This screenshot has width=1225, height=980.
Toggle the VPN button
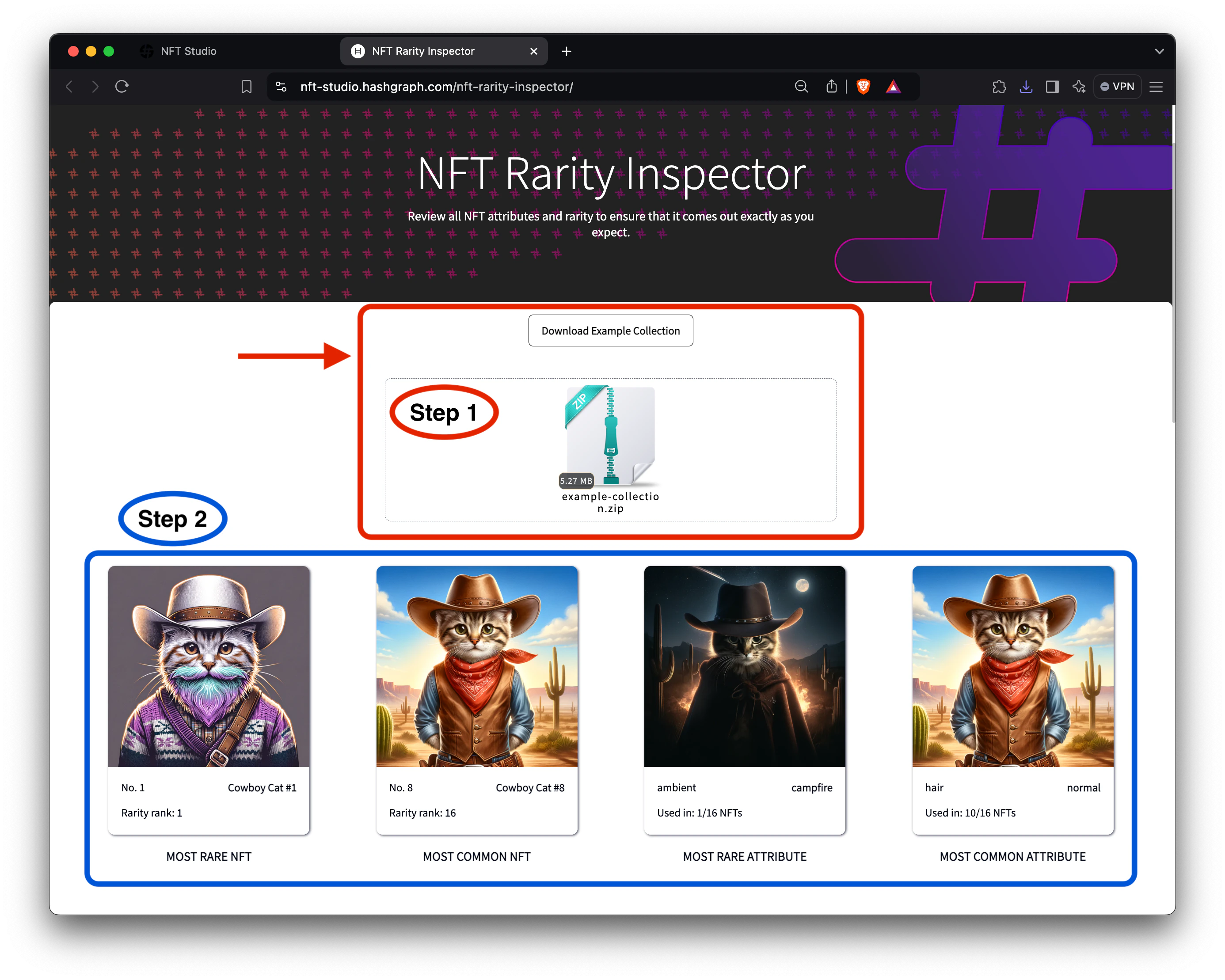point(1117,86)
